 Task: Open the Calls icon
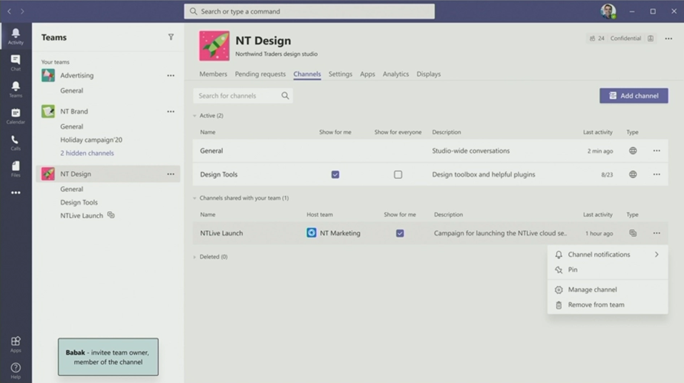coord(15,142)
